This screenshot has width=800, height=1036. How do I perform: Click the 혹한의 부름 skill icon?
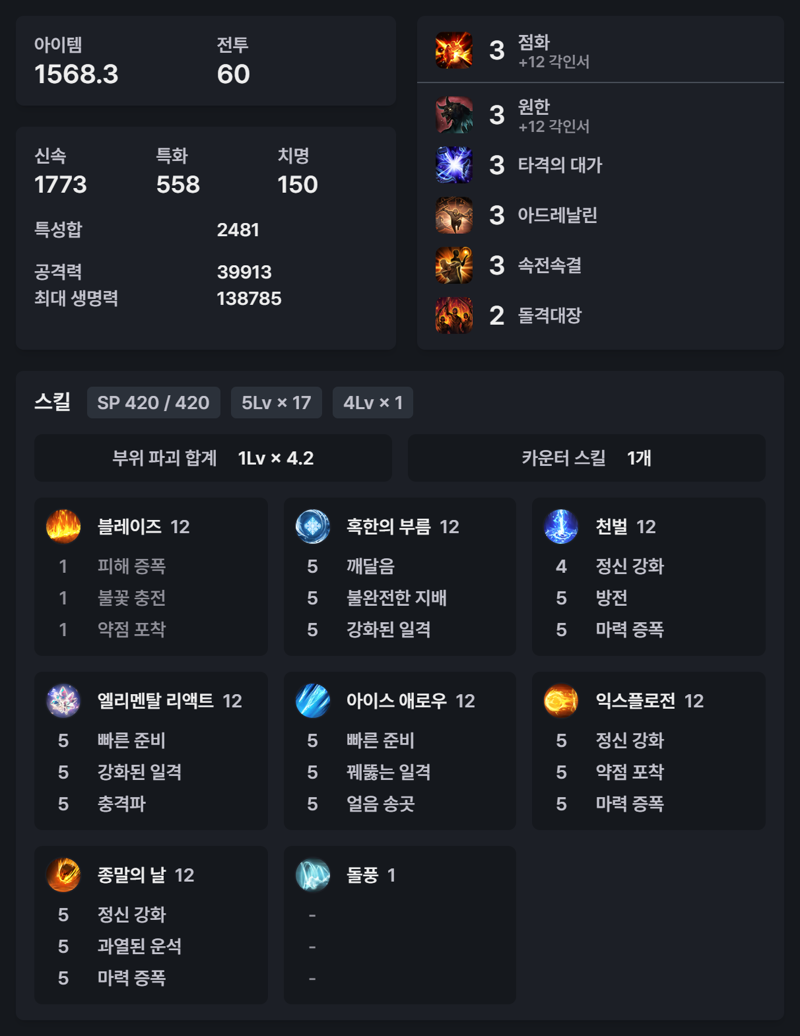click(312, 527)
